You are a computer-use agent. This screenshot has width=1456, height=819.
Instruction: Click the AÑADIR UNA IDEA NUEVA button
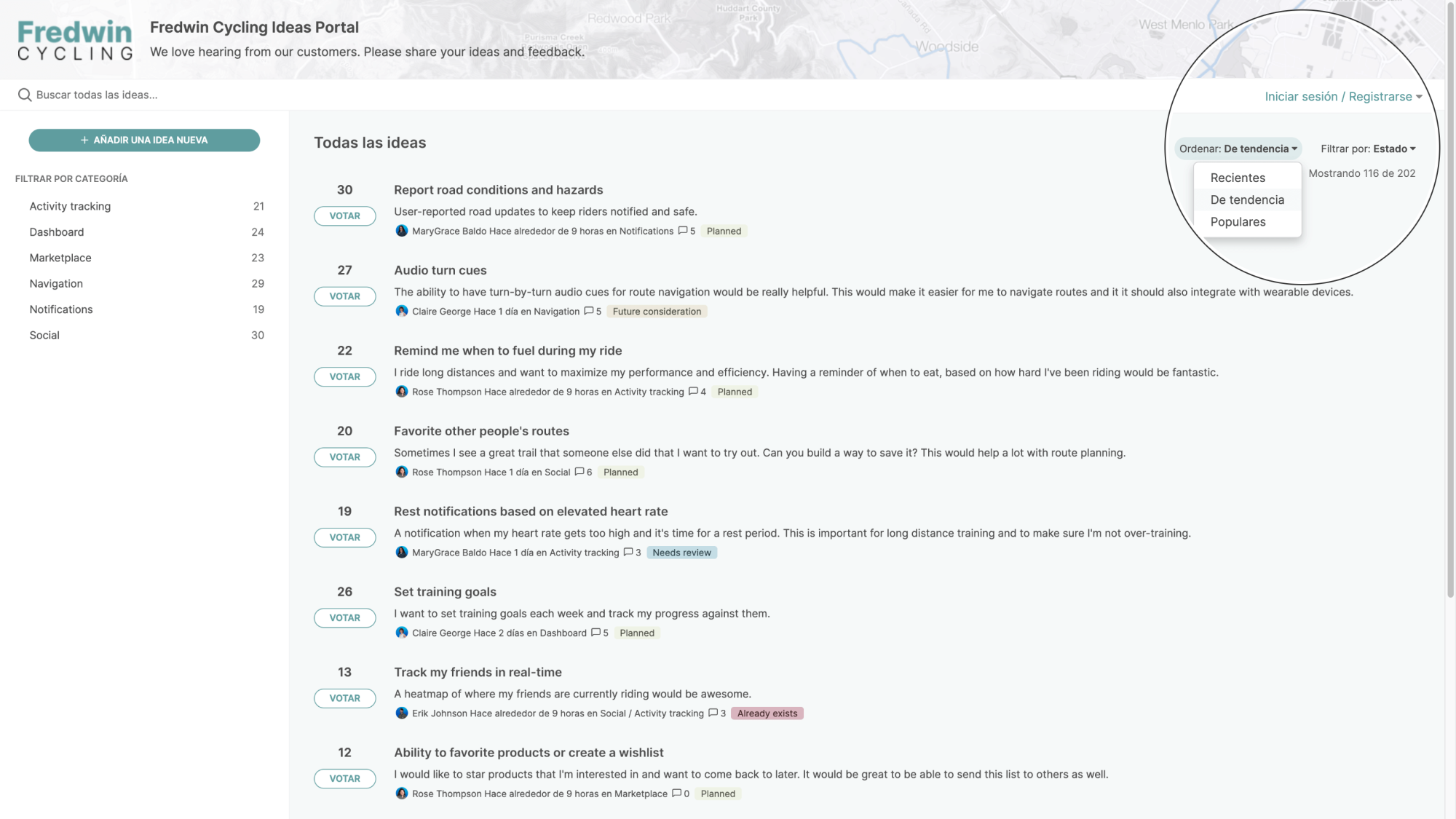point(144,140)
